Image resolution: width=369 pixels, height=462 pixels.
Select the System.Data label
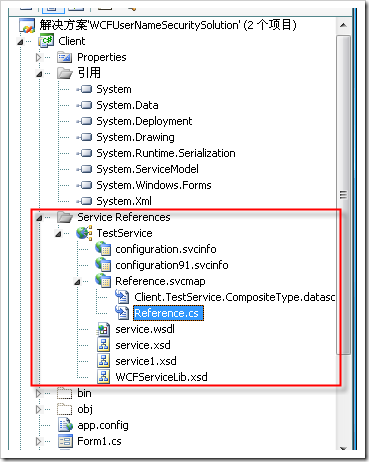click(x=127, y=105)
